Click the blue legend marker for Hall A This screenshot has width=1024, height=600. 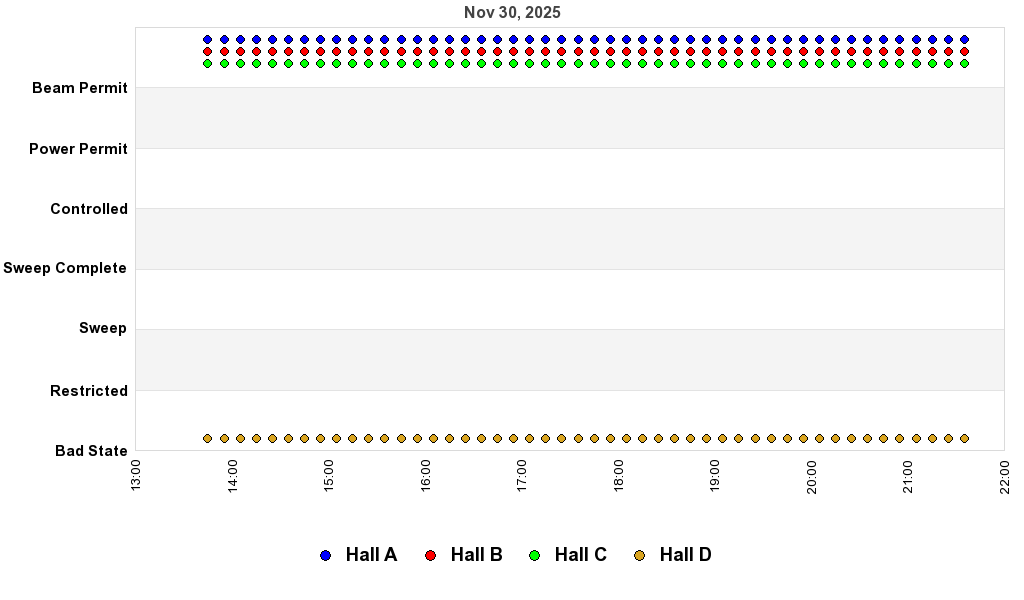(x=324, y=553)
